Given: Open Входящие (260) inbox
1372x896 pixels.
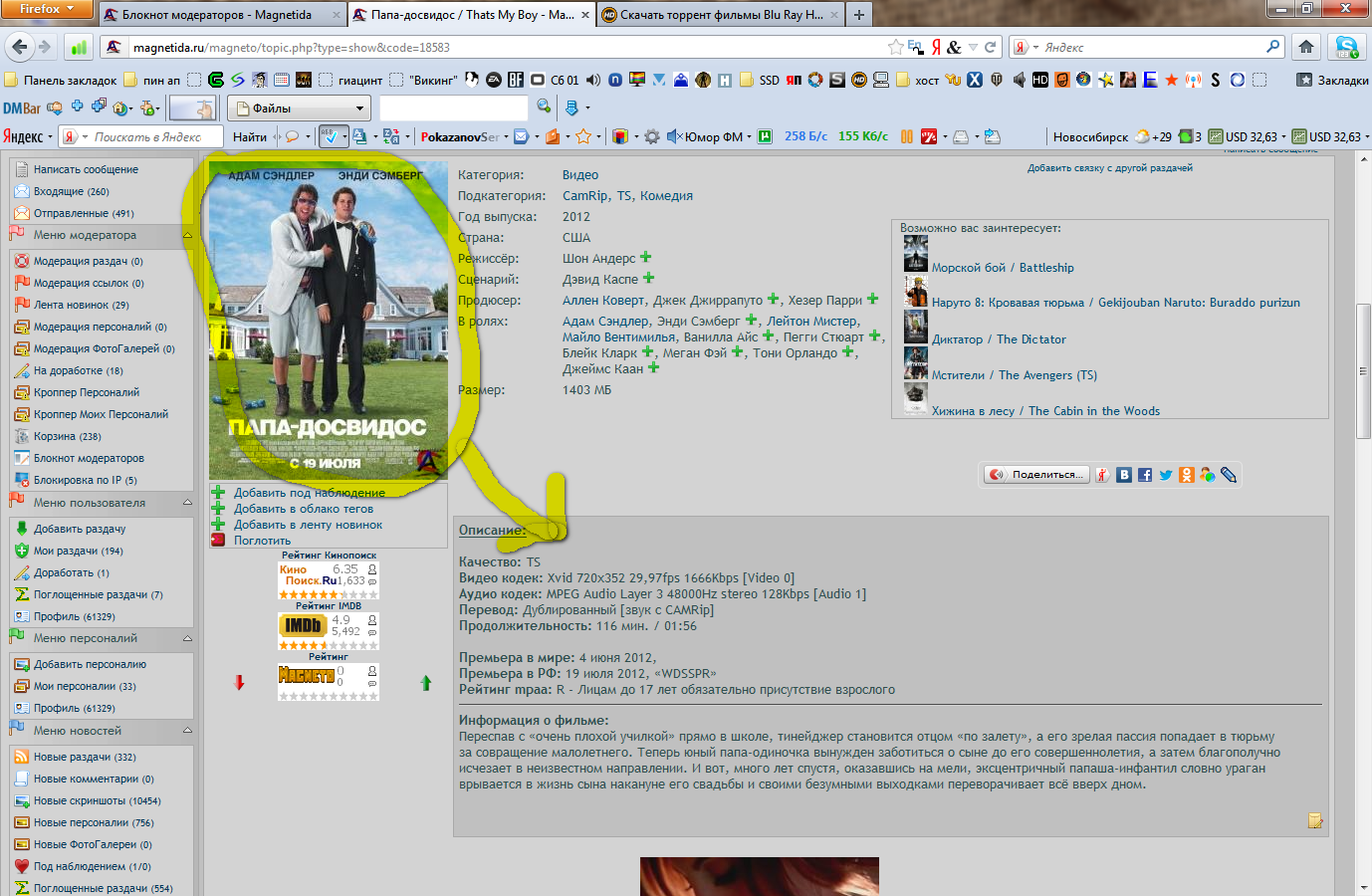Looking at the screenshot, I should 72,191.
